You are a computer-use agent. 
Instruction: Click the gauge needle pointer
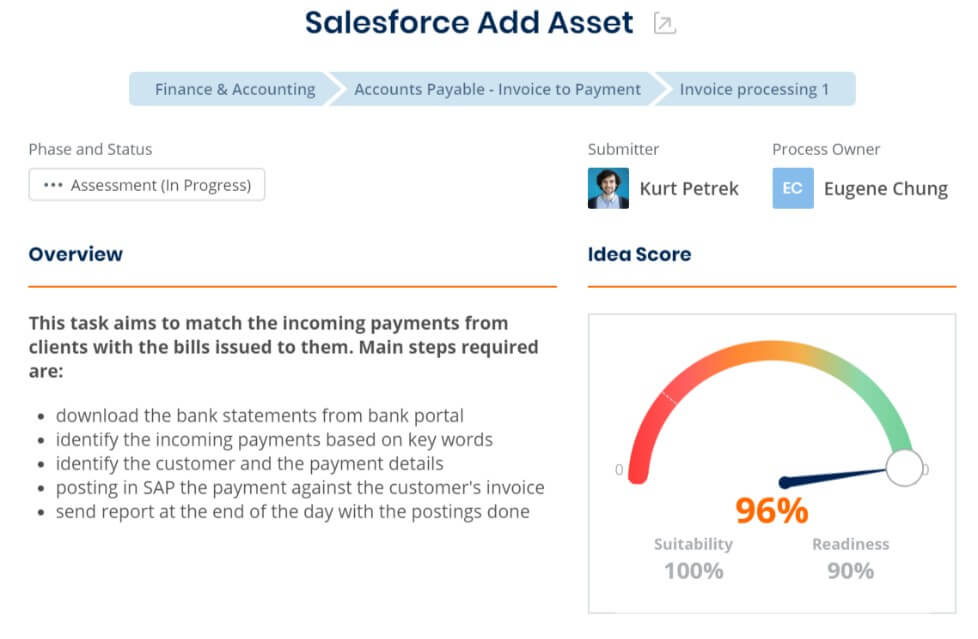(833, 477)
